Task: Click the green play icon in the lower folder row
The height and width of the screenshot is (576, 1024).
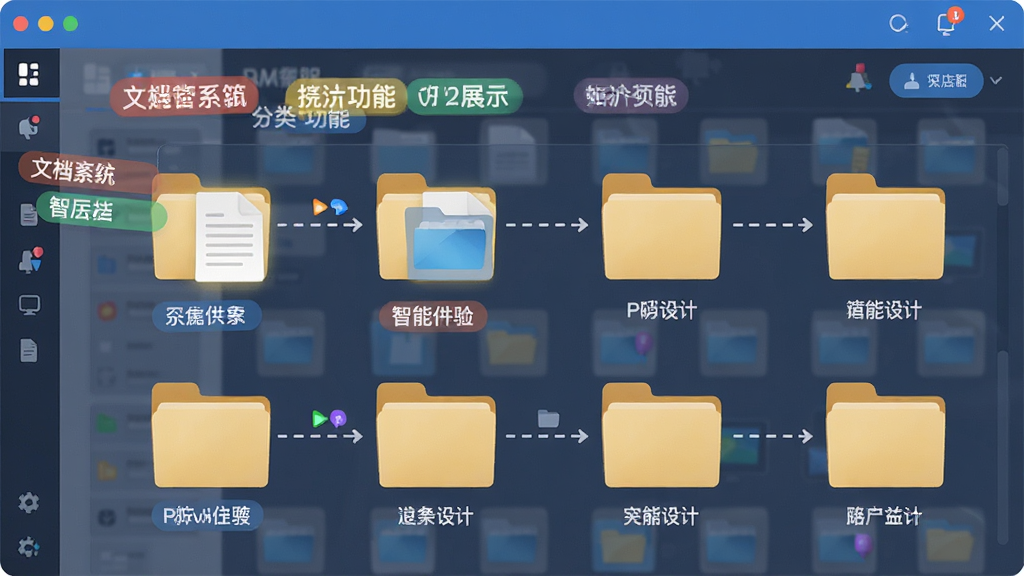Action: point(319,419)
